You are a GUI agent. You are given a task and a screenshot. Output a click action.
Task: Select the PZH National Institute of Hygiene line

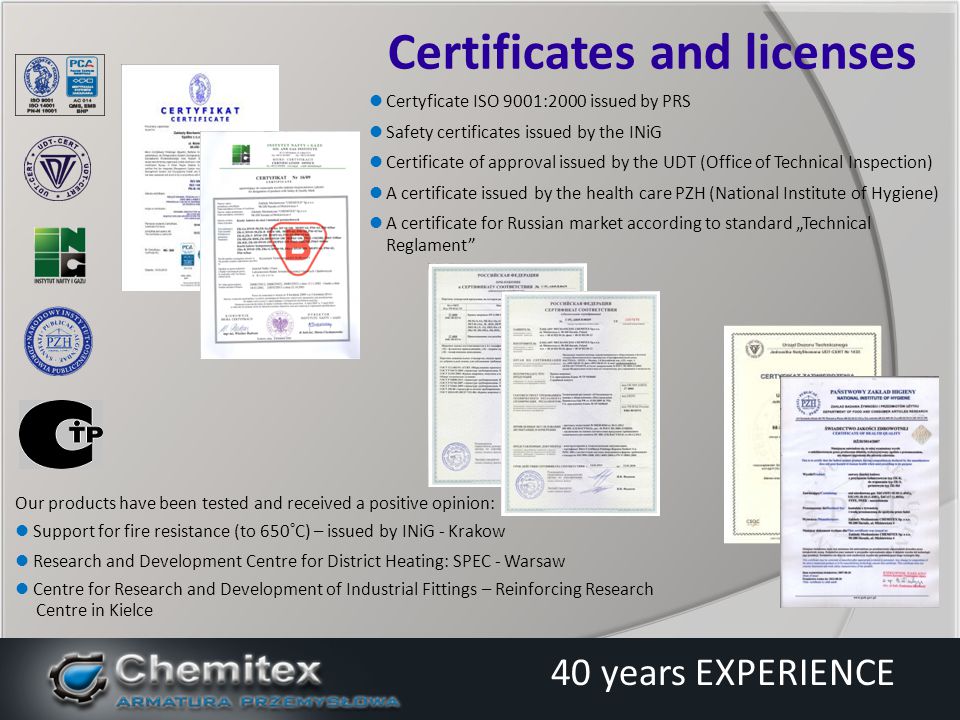(662, 193)
